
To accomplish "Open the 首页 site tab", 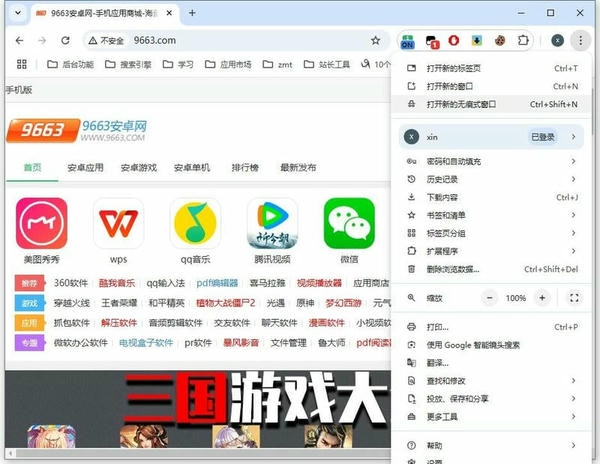I will pos(33,168).
